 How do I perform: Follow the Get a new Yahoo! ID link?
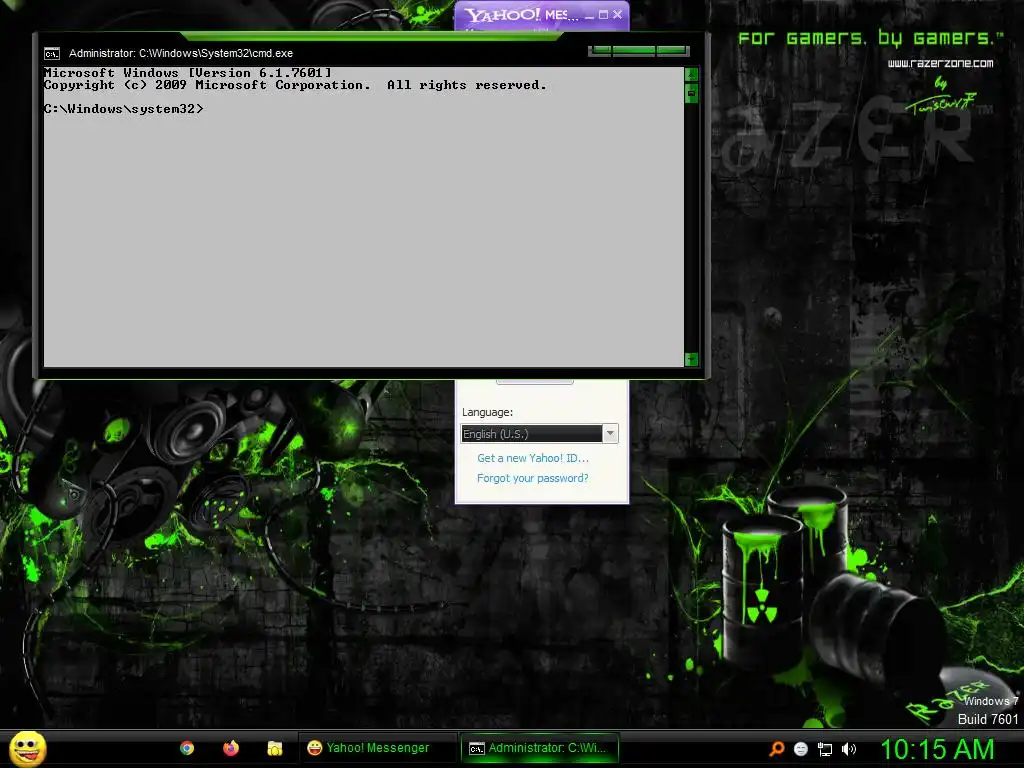533,458
